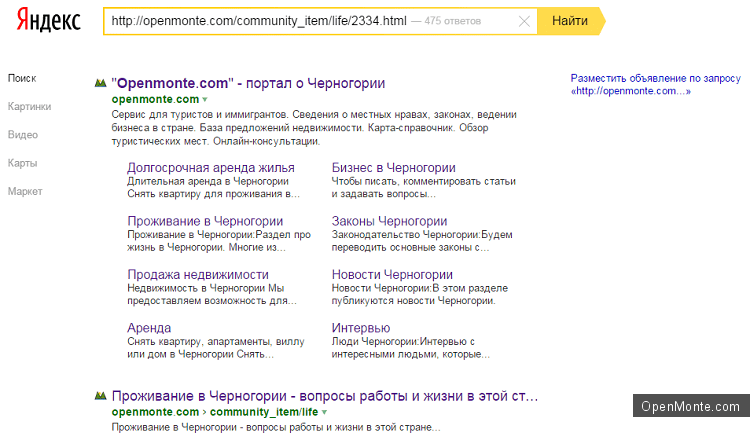This screenshot has height=440, width=750.
Task: Open the Проживание в Черногории - вопросы работы result title
Action: (x=325, y=396)
